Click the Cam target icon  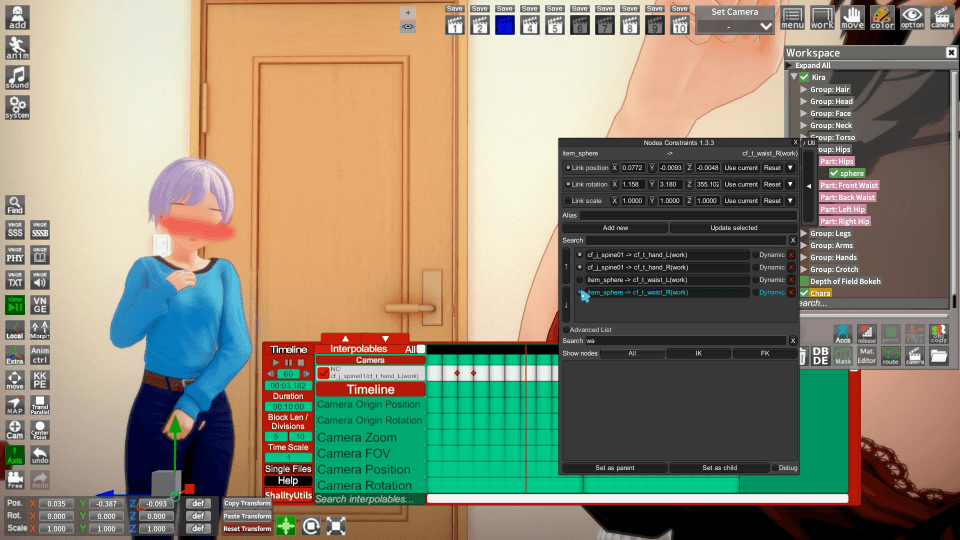point(15,430)
